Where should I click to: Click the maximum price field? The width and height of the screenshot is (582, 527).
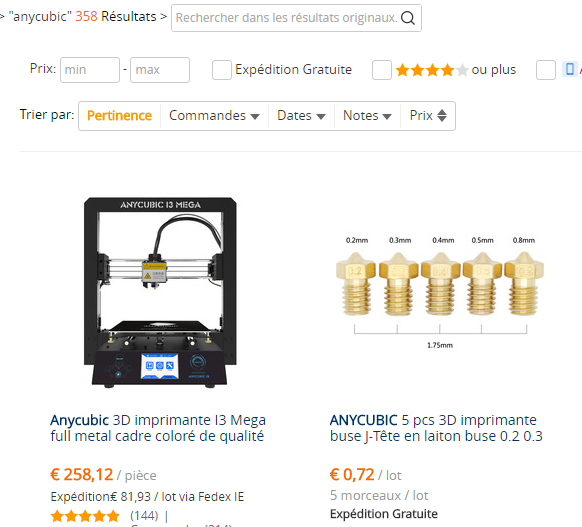point(160,70)
